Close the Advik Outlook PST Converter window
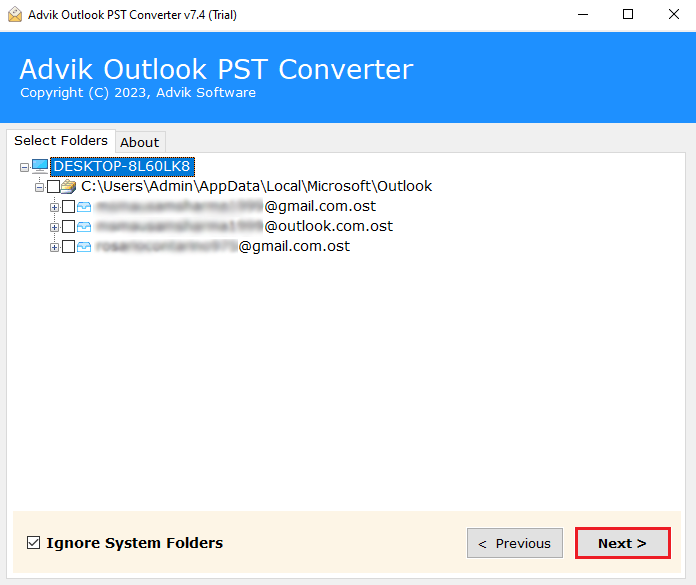 pyautogui.click(x=673, y=15)
